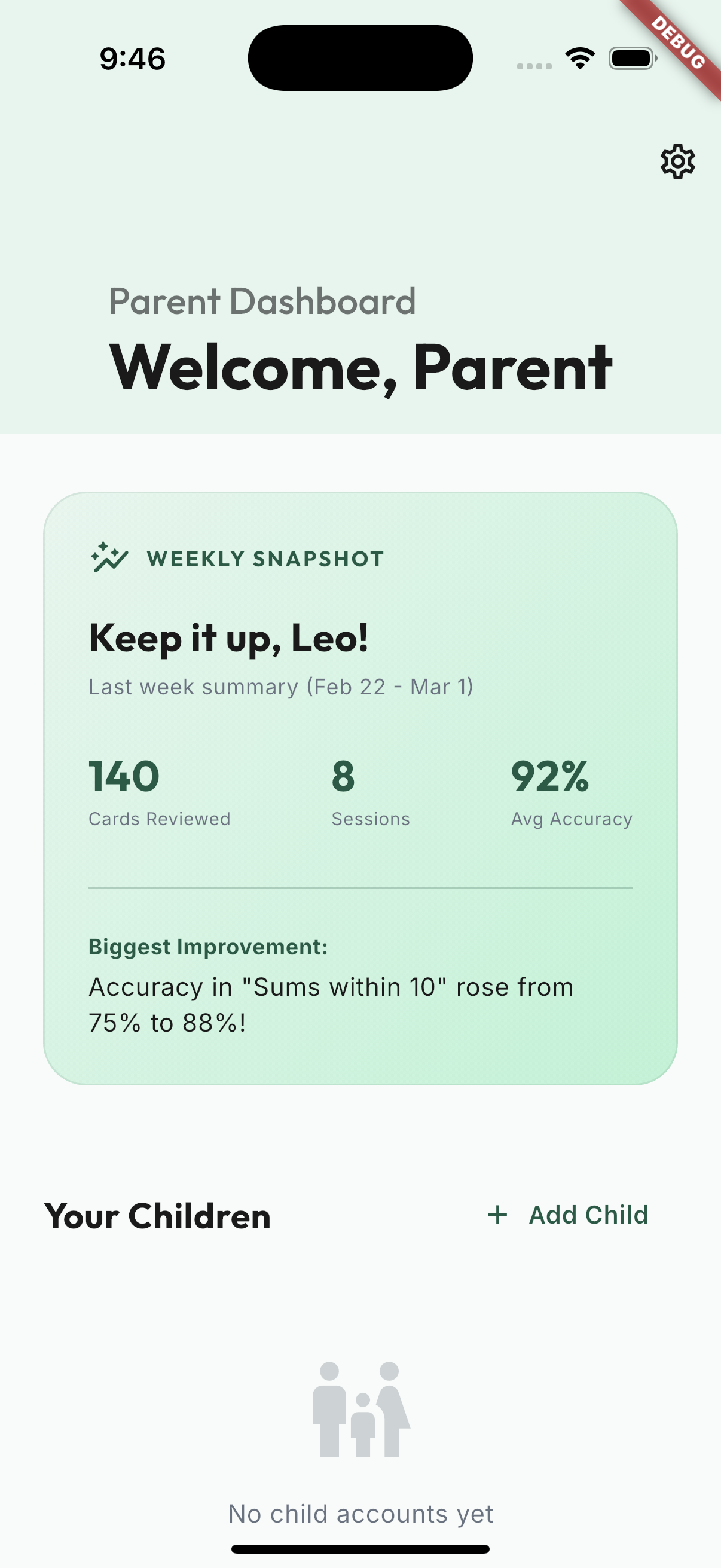
Task: Tap the Your Children section header
Action: click(158, 1215)
